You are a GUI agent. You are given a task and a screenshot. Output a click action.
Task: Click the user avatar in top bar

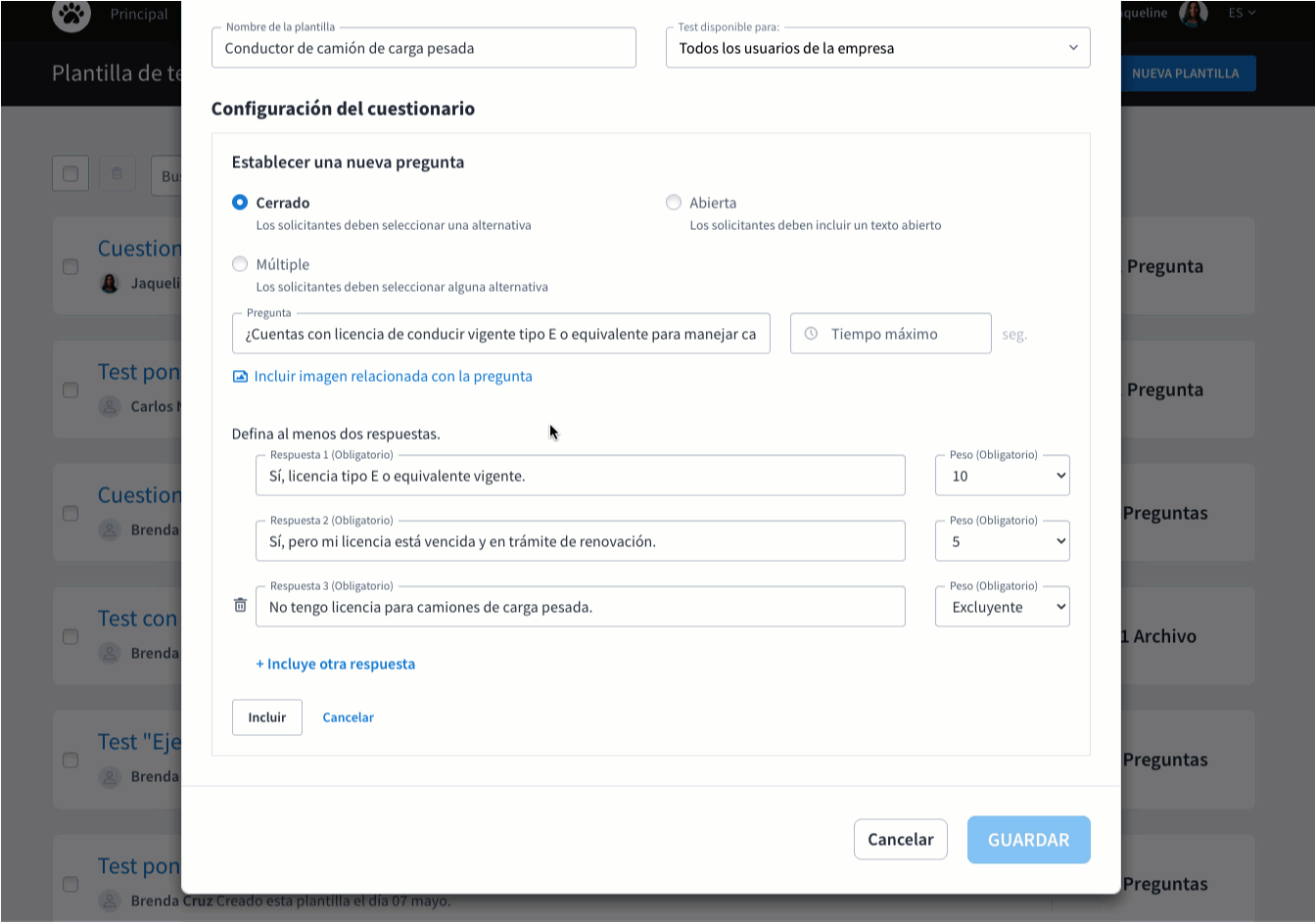click(1193, 14)
